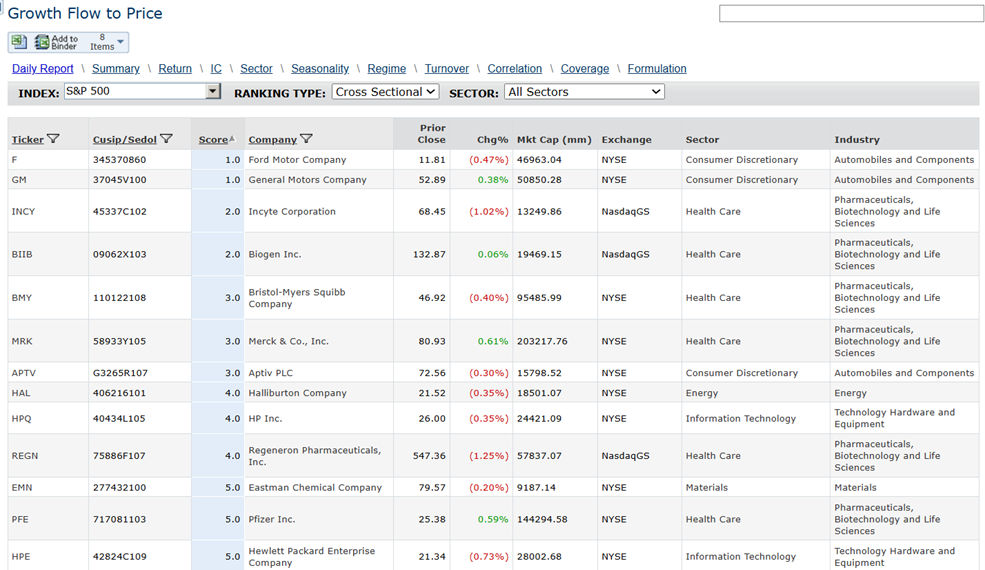Click cusip 37045V100 for GM
The width and height of the screenshot is (985, 570).
(x=119, y=180)
